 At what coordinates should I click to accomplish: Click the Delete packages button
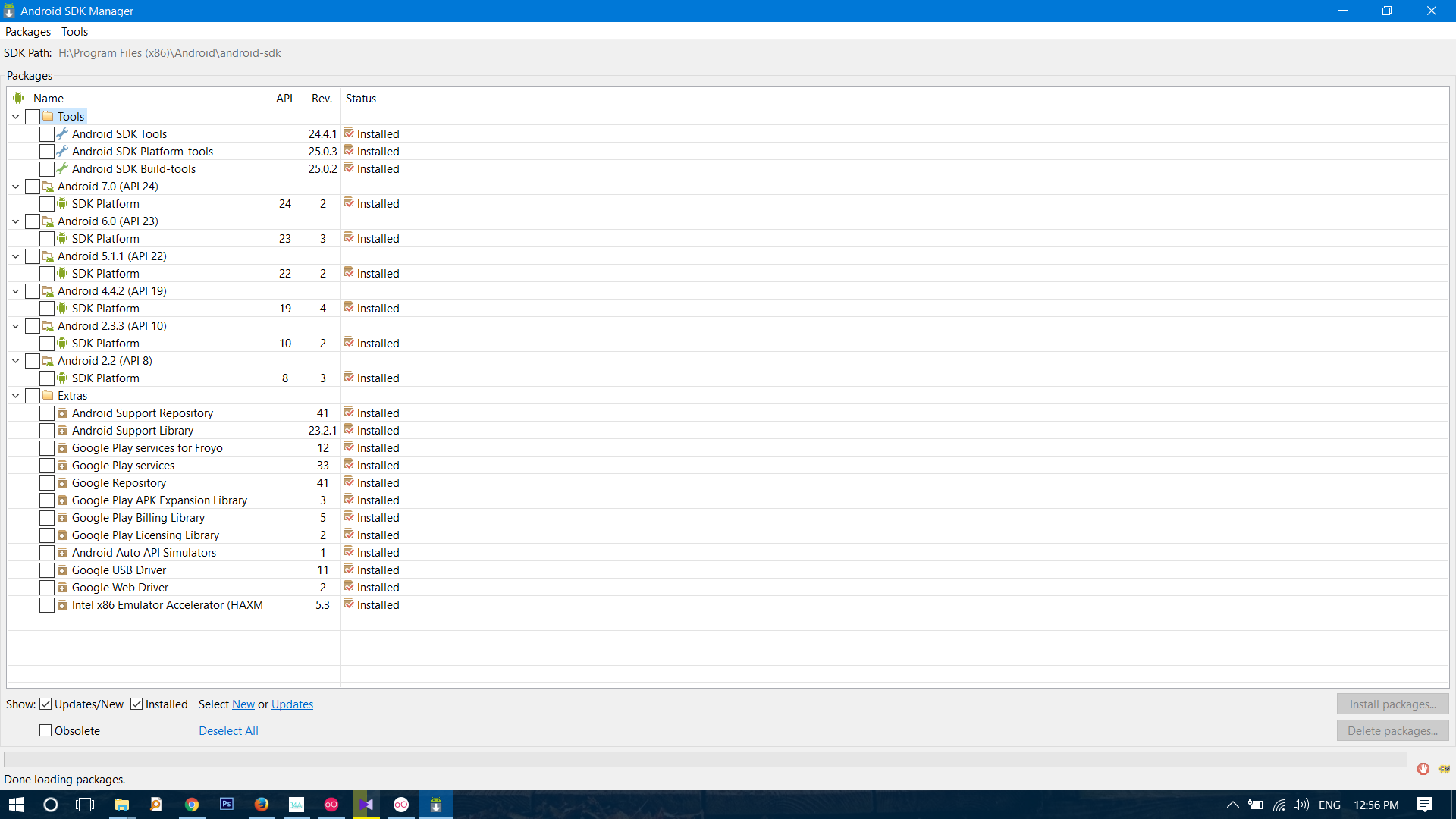pos(1392,730)
